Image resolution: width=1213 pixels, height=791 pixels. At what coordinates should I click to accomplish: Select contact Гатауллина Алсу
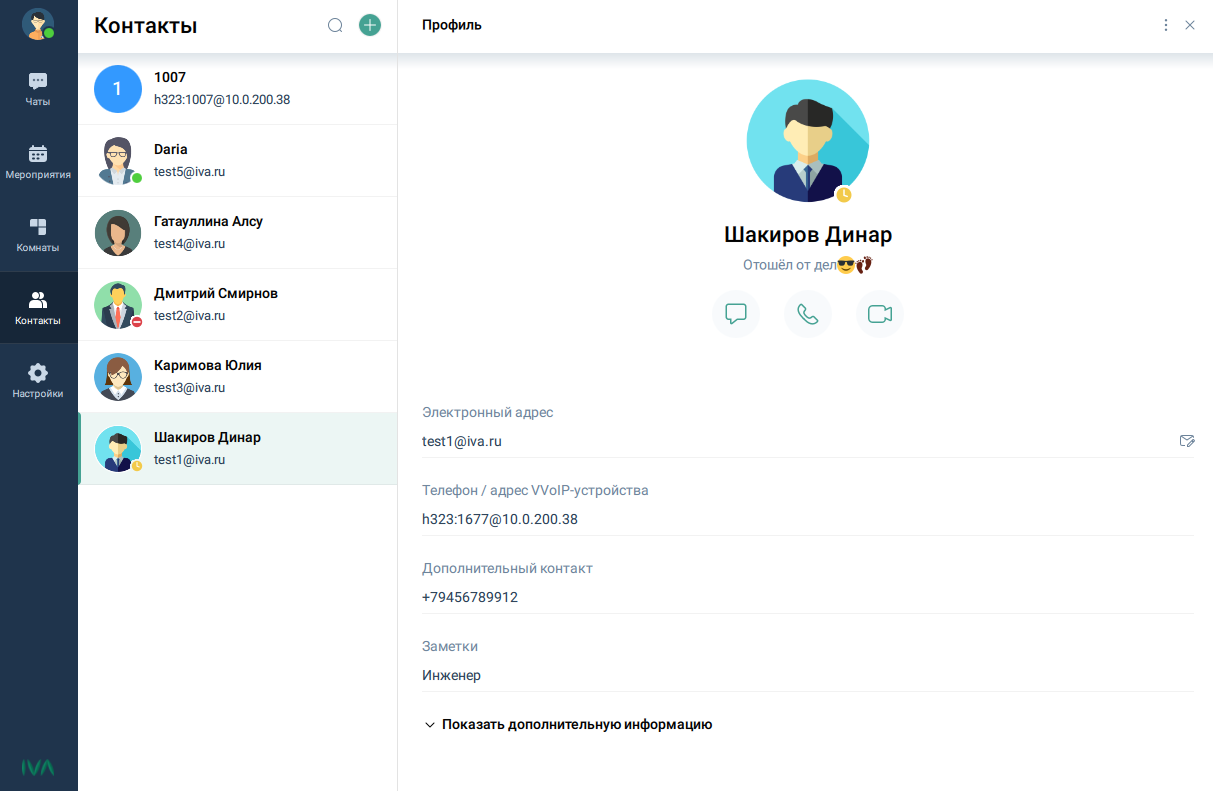238,232
